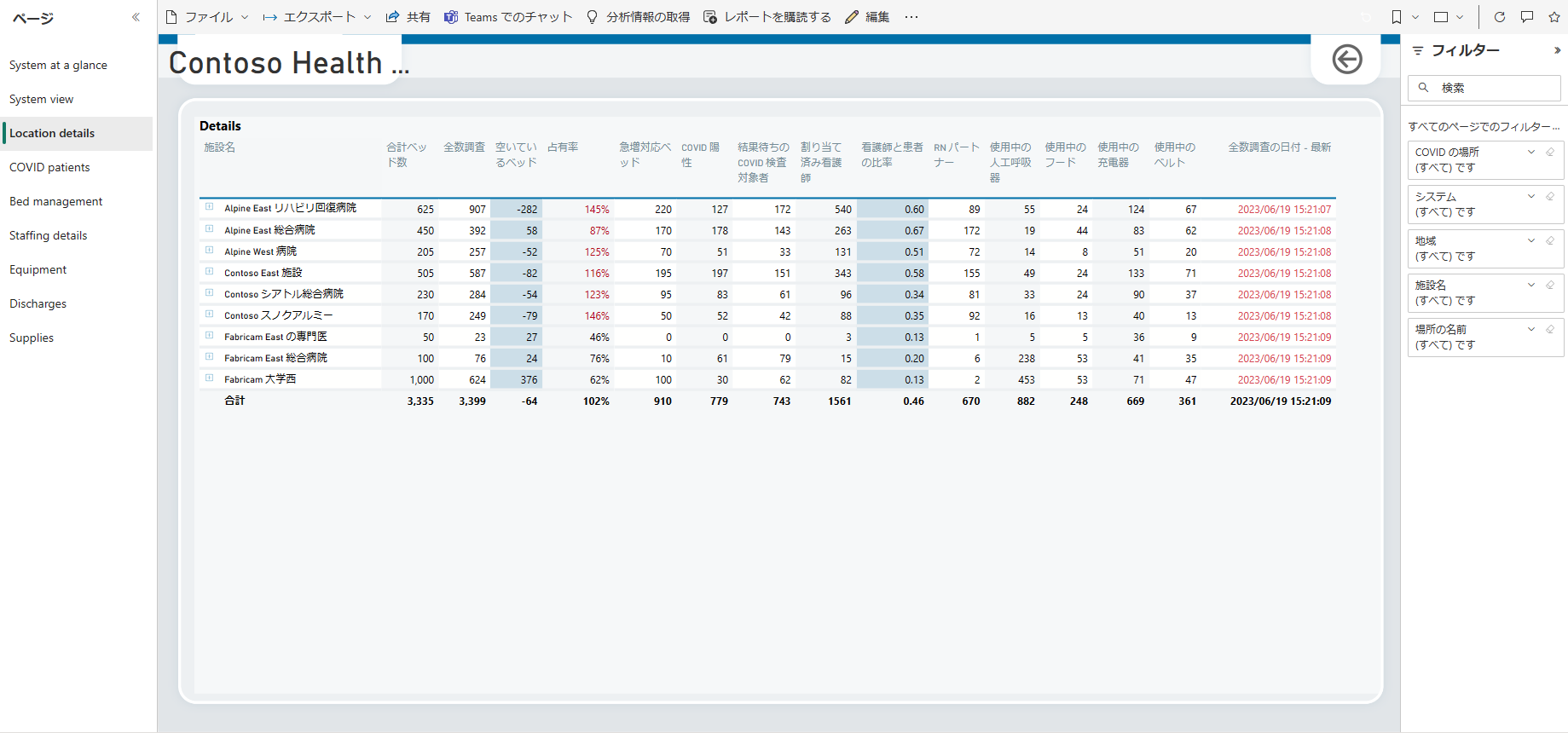
Task: Click the 共有 button
Action: pos(408,17)
